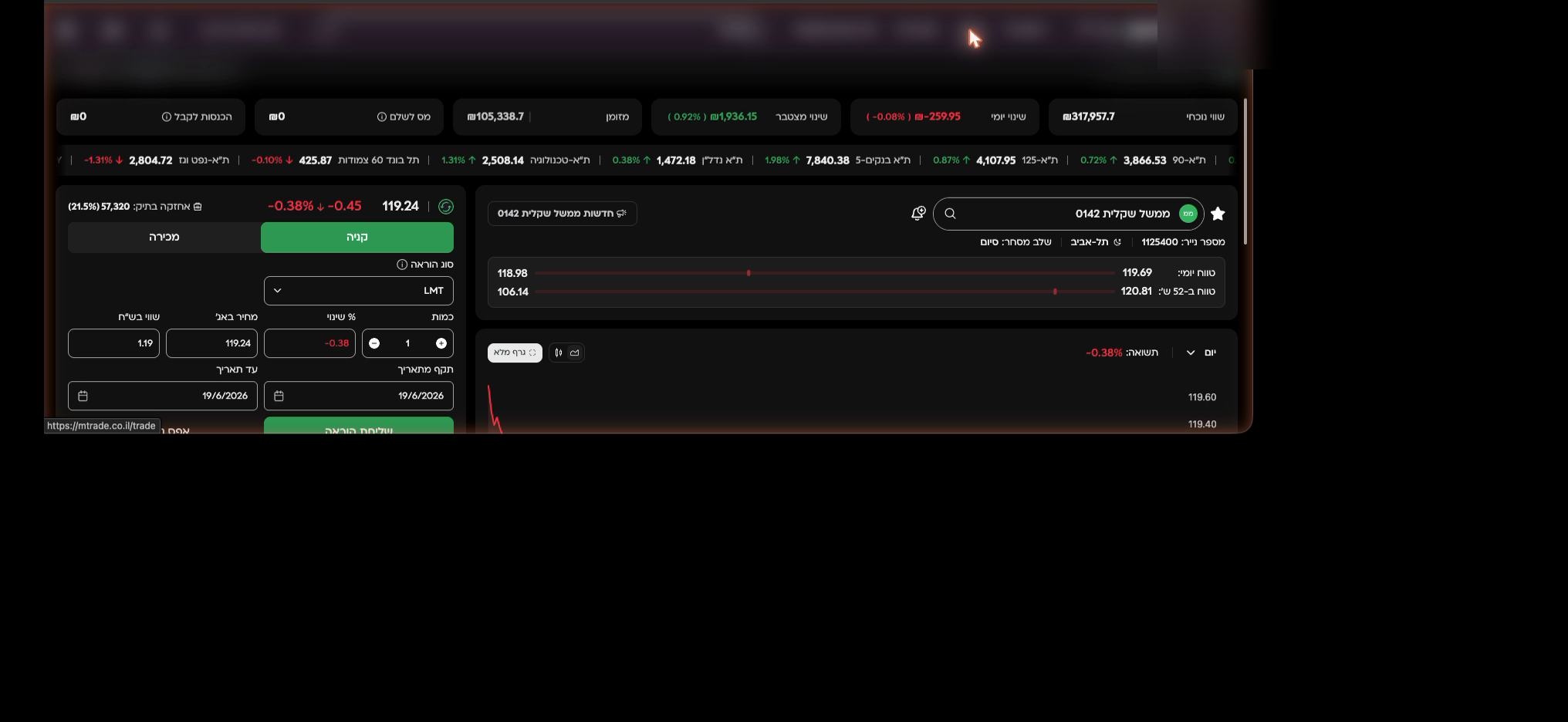The height and width of the screenshot is (722, 1568).
Task: Add a price alert with the bell icon
Action: tap(918, 214)
